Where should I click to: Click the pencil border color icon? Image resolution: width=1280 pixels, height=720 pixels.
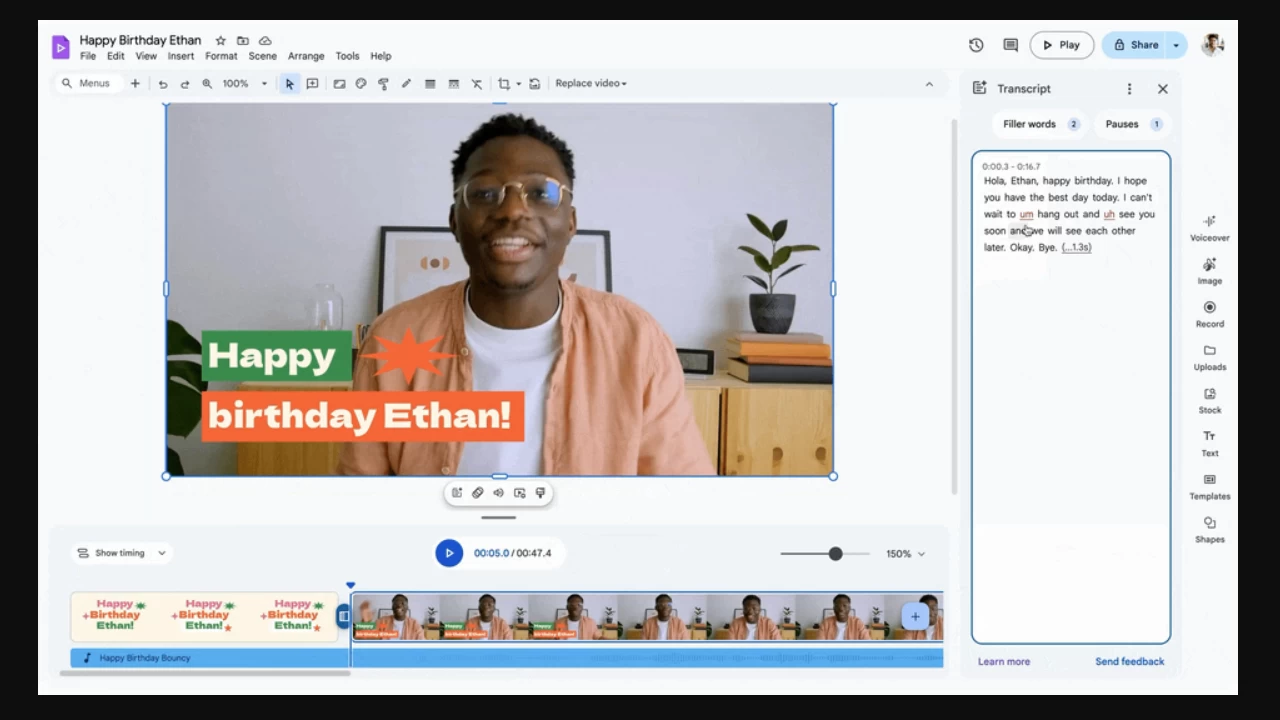point(406,84)
